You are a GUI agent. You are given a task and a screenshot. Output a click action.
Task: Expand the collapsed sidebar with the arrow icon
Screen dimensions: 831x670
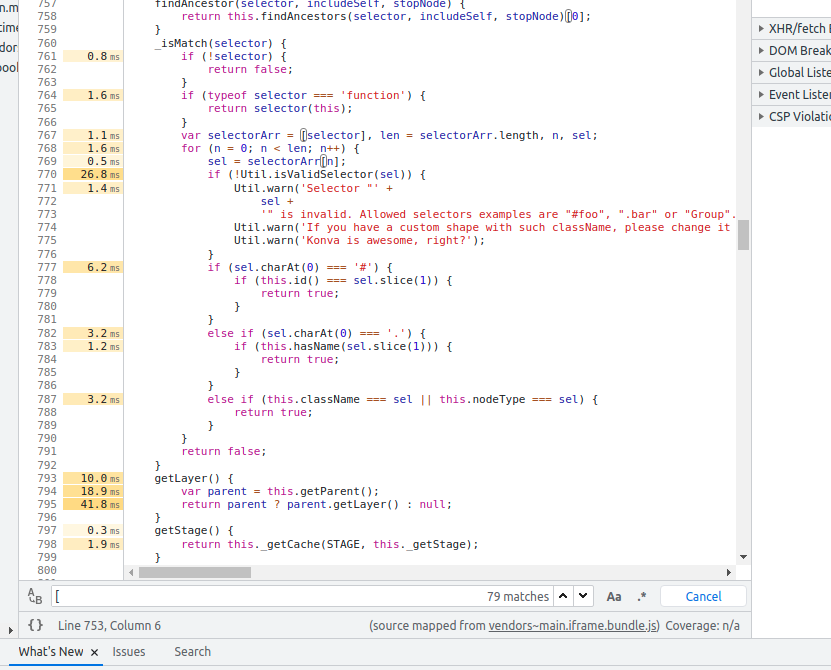point(10,630)
